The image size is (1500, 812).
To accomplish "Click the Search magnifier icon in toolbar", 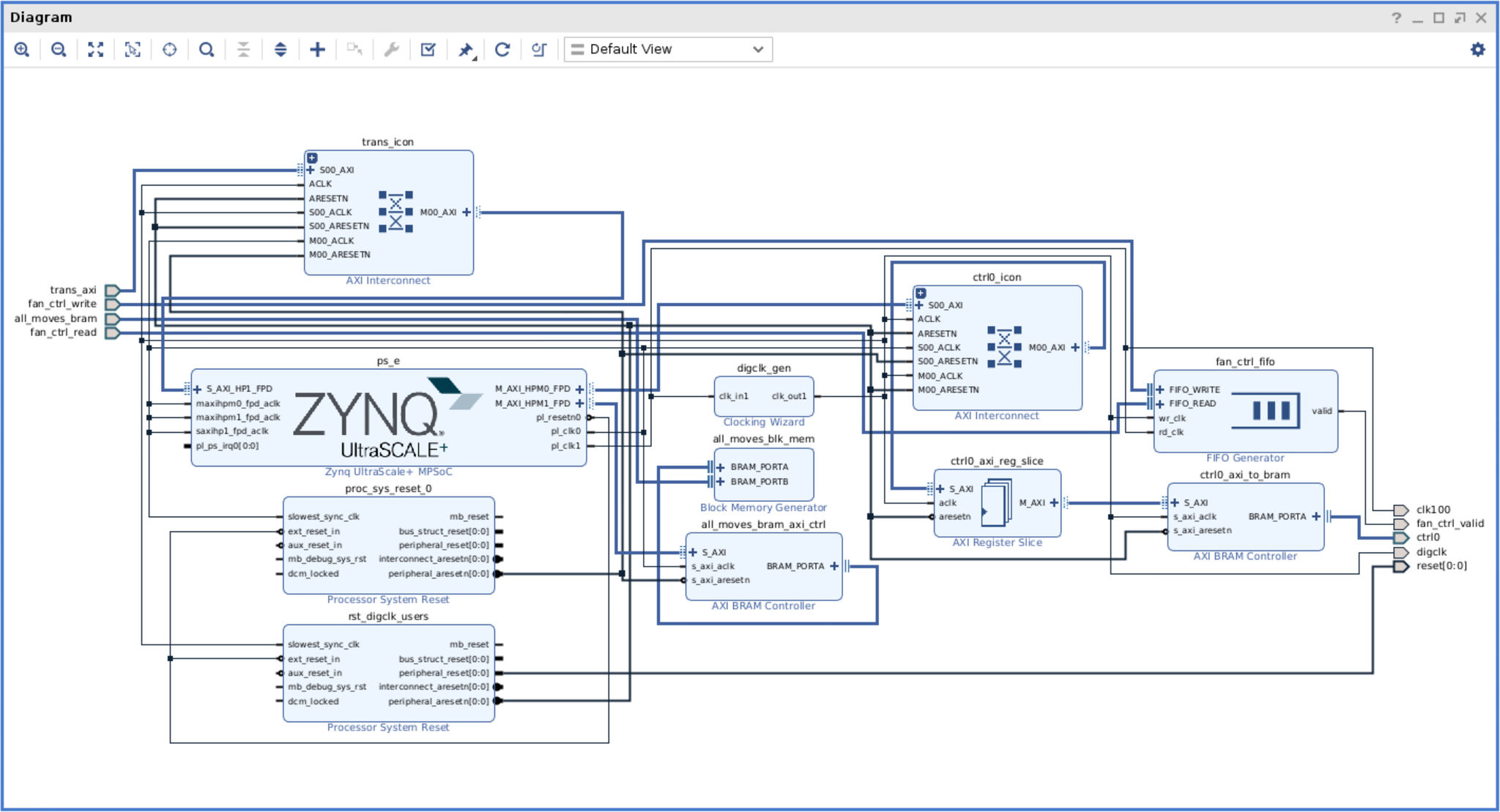I will coord(207,50).
